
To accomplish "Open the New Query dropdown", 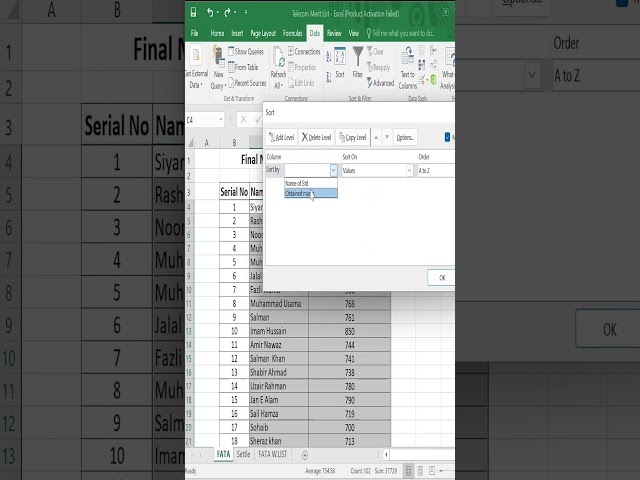I will (x=218, y=68).
